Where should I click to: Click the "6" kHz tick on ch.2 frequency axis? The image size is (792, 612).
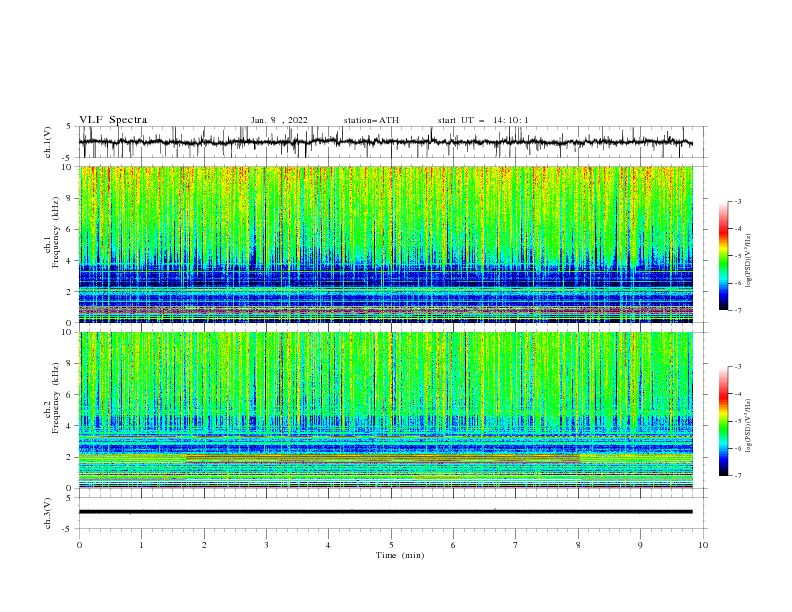coord(70,395)
